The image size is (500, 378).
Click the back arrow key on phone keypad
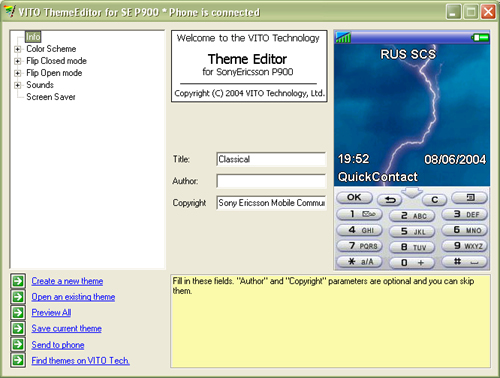pyautogui.click(x=390, y=200)
